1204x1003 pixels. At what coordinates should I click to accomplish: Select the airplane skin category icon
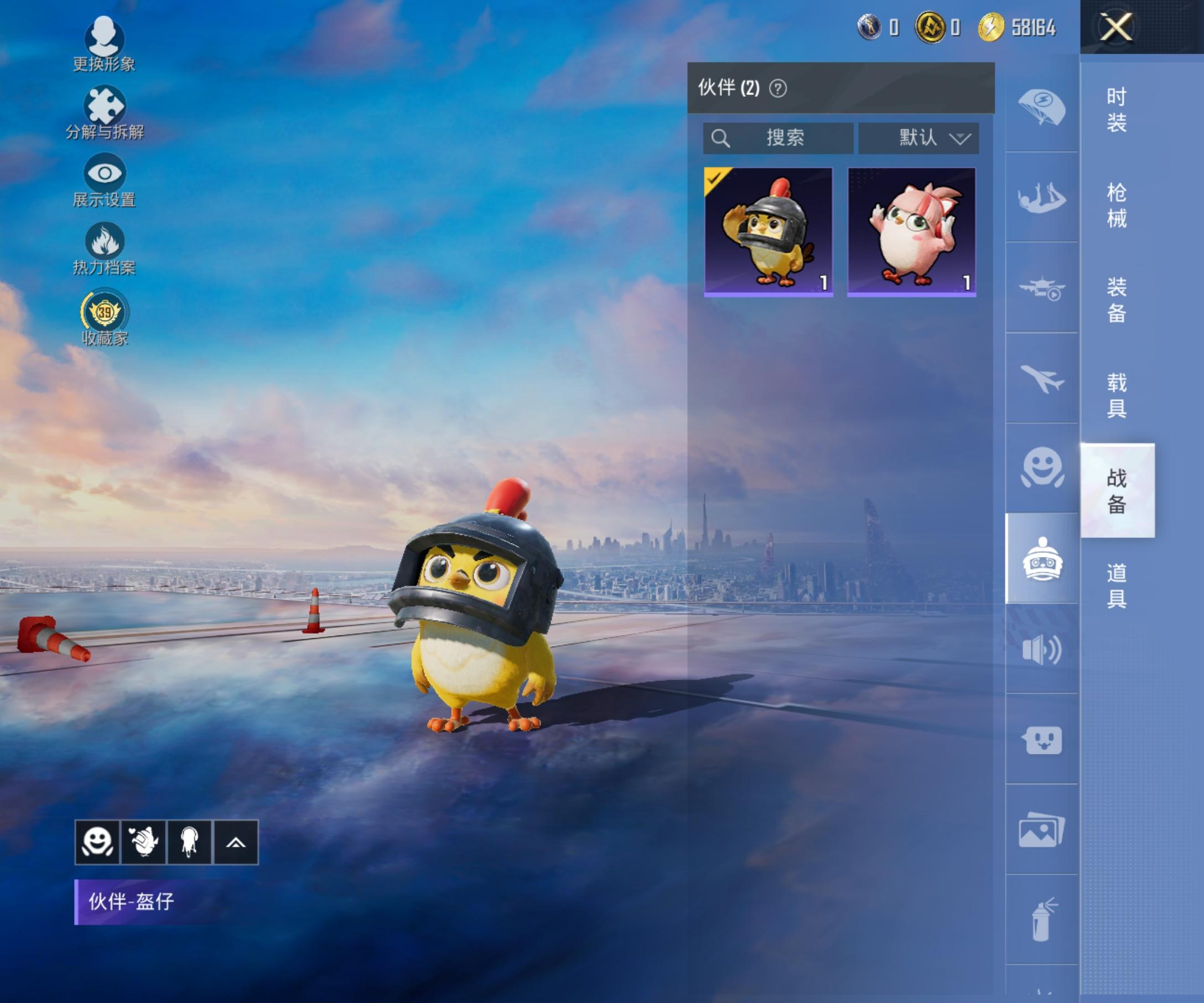coord(1042,378)
